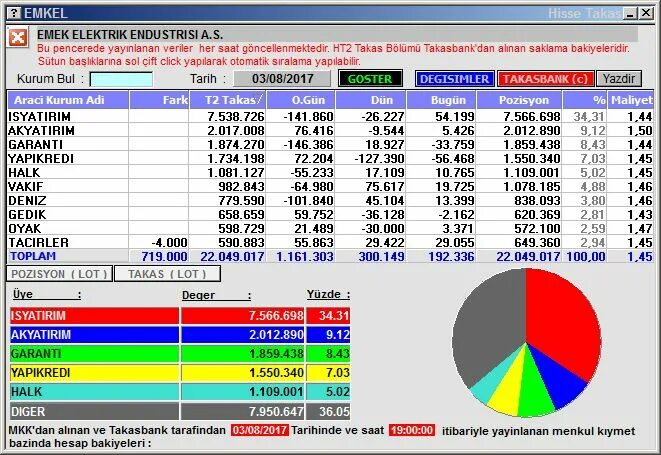Image resolution: width=661 pixels, height=455 pixels.
Task: Sort by Araci Kurum Adi column header
Action: point(68,100)
